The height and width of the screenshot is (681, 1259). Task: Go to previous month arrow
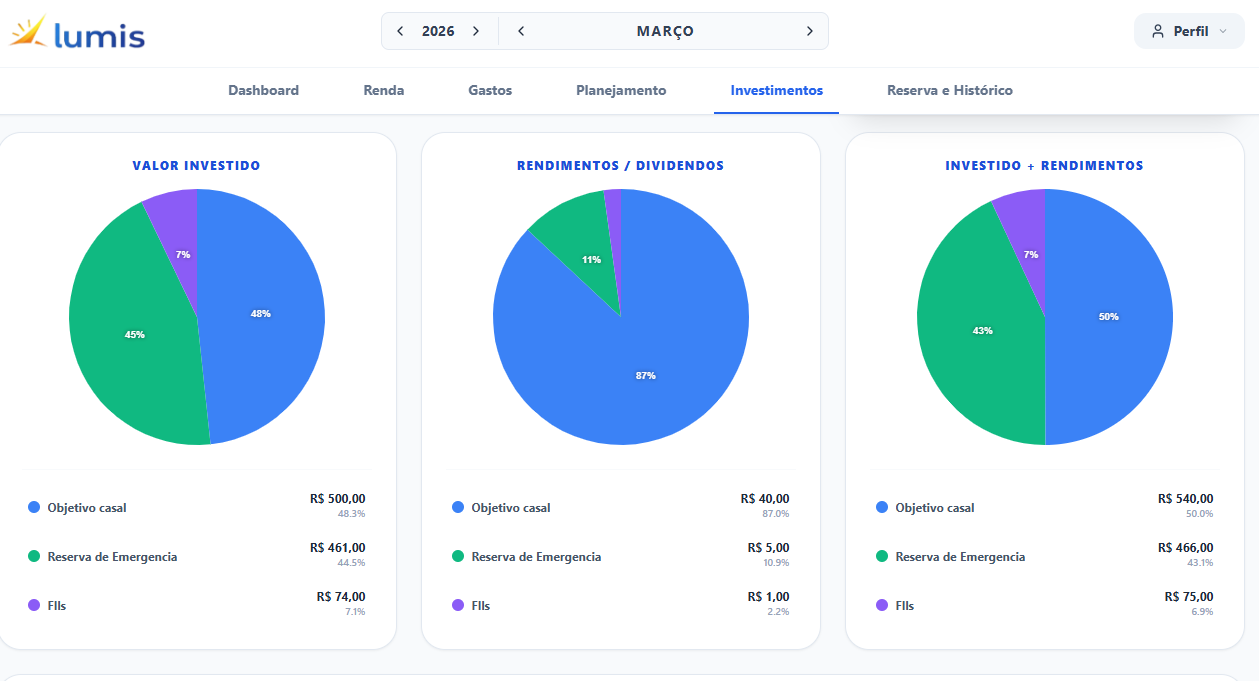click(521, 31)
